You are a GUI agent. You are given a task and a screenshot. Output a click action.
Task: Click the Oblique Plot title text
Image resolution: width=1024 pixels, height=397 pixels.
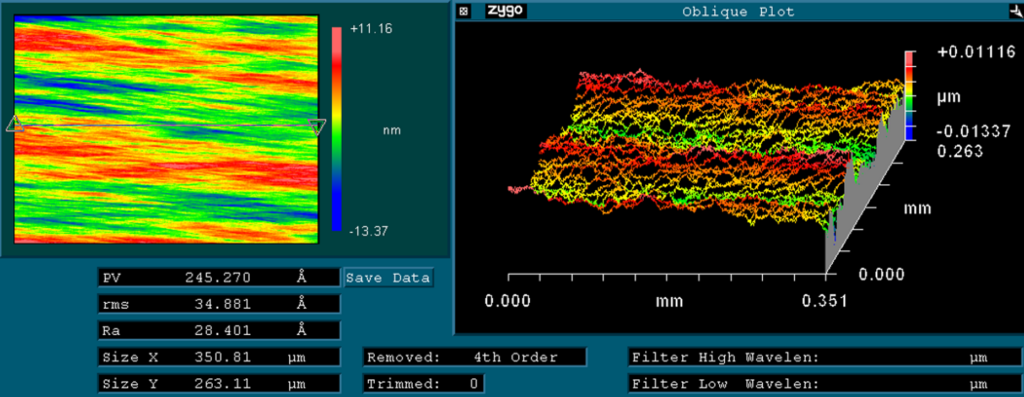pos(739,12)
